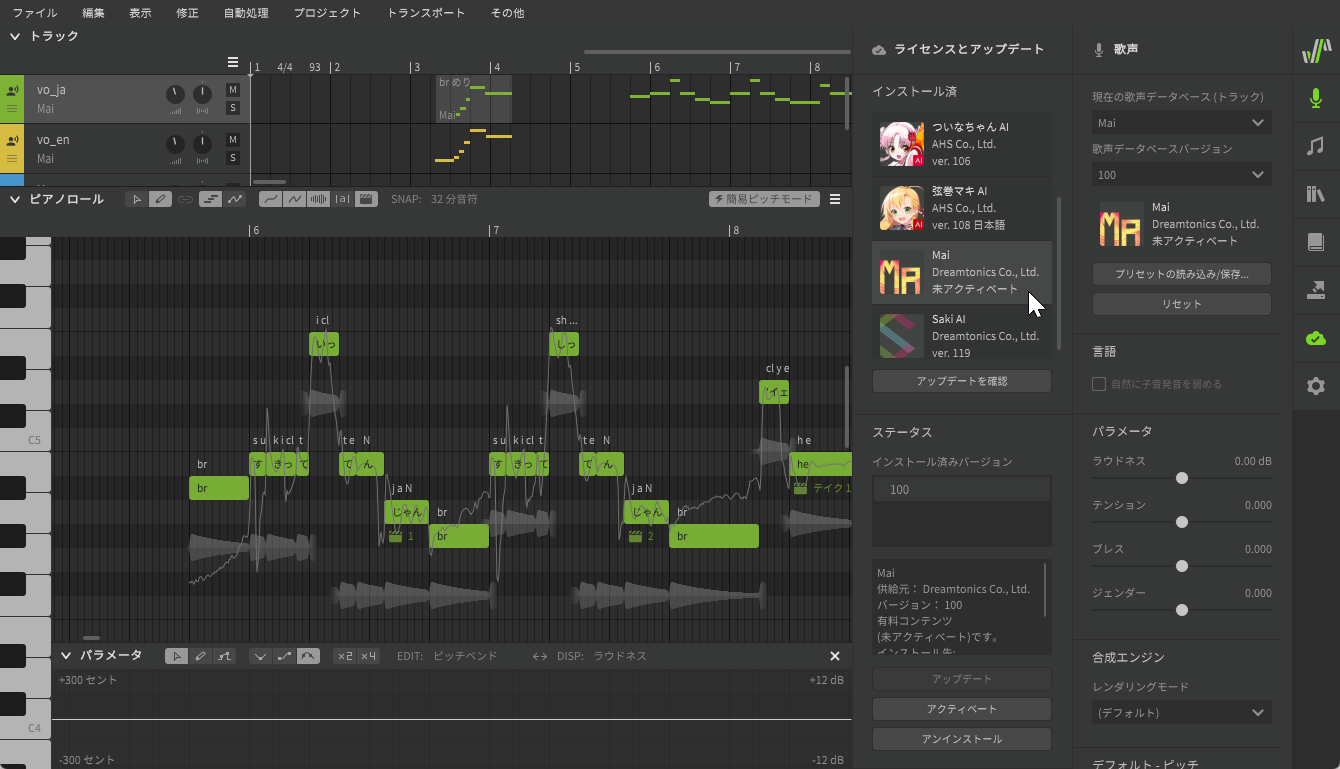This screenshot has height=769, width=1340.
Task: Open the プロジェクト menu
Action: (327, 13)
